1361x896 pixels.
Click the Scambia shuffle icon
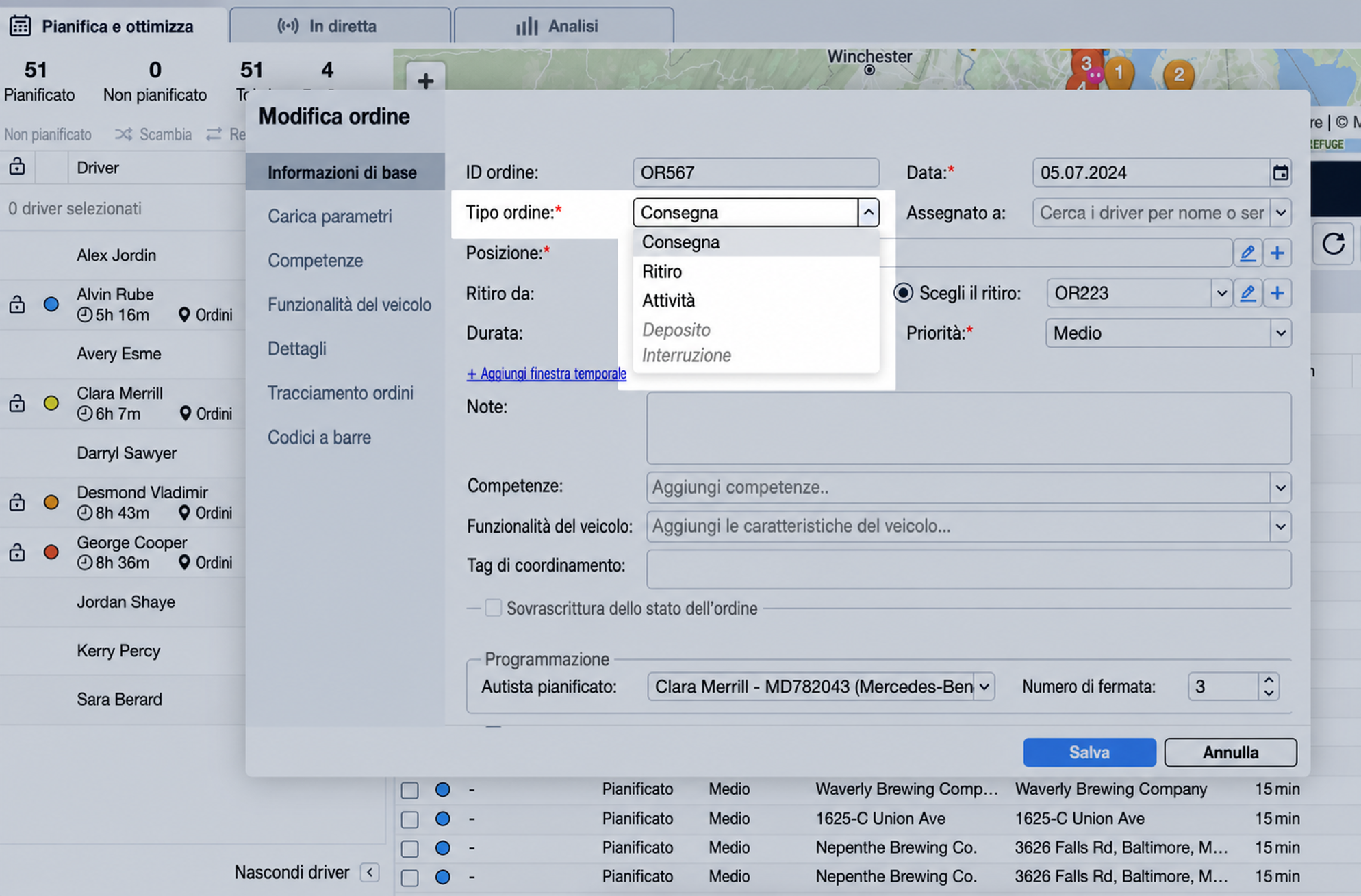(x=123, y=134)
